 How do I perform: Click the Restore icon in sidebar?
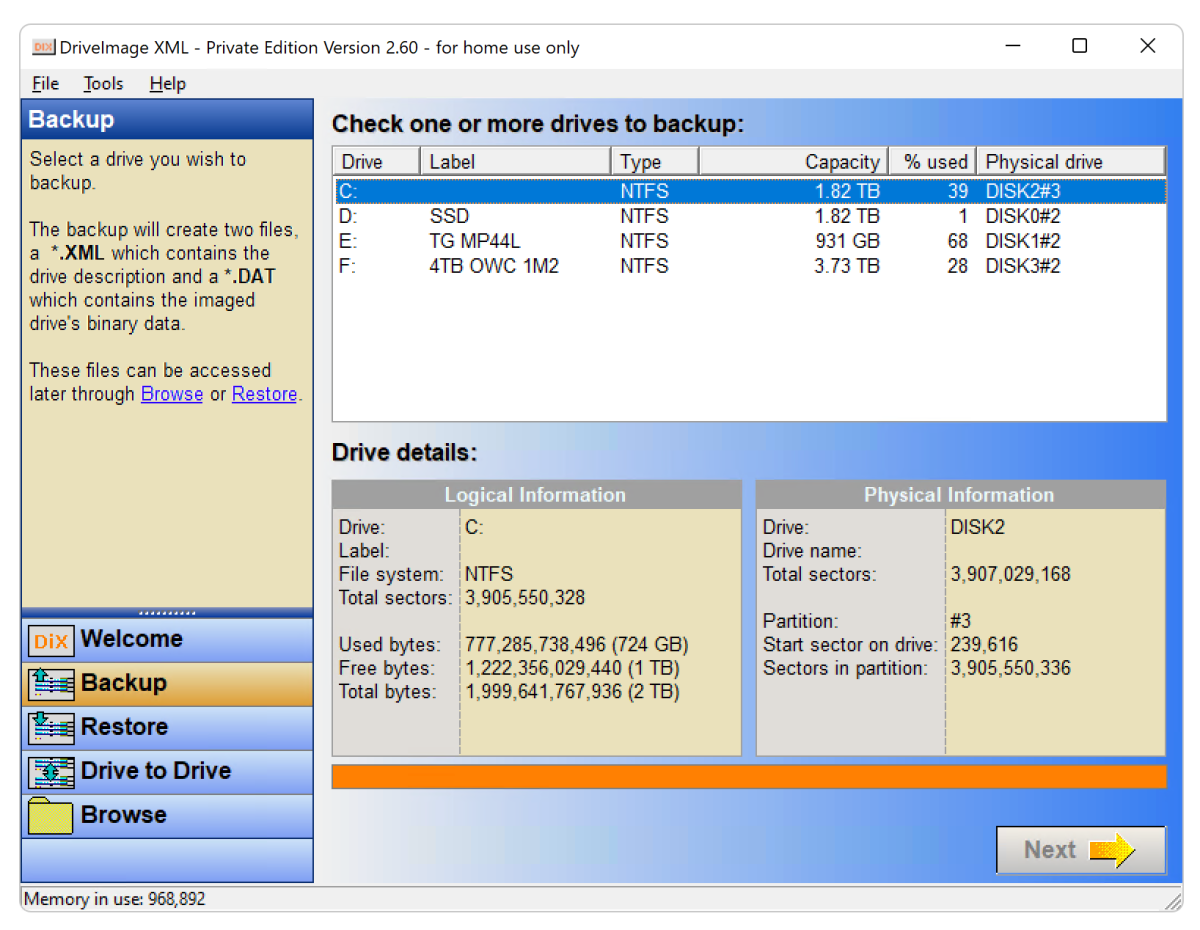50,728
